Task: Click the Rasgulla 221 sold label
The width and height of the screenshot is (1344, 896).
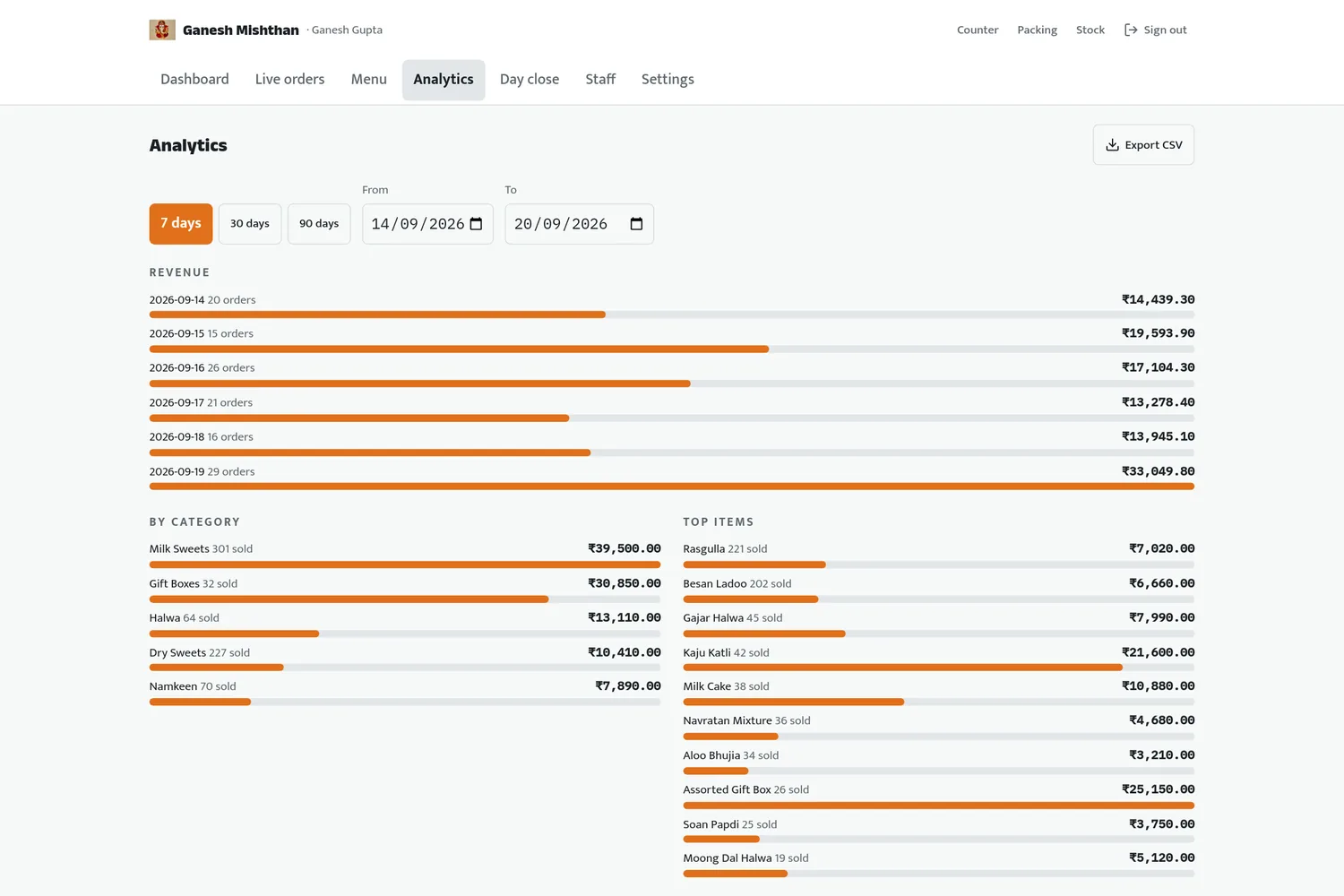Action: (725, 549)
